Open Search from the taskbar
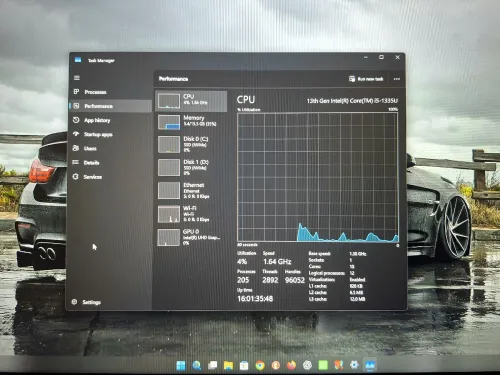The image size is (500, 375). click(197, 366)
